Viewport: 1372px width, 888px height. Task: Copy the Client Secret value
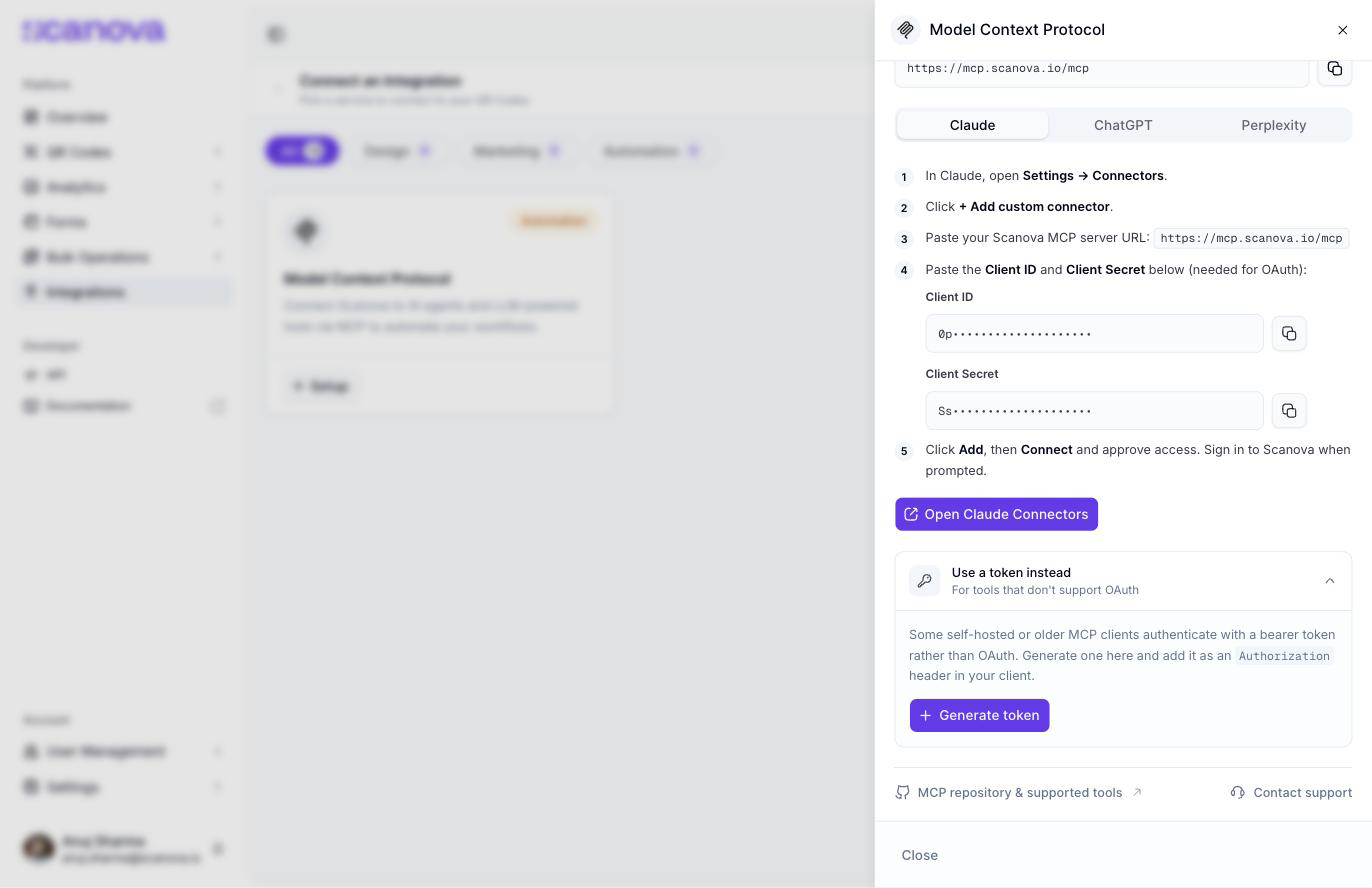coord(1289,411)
